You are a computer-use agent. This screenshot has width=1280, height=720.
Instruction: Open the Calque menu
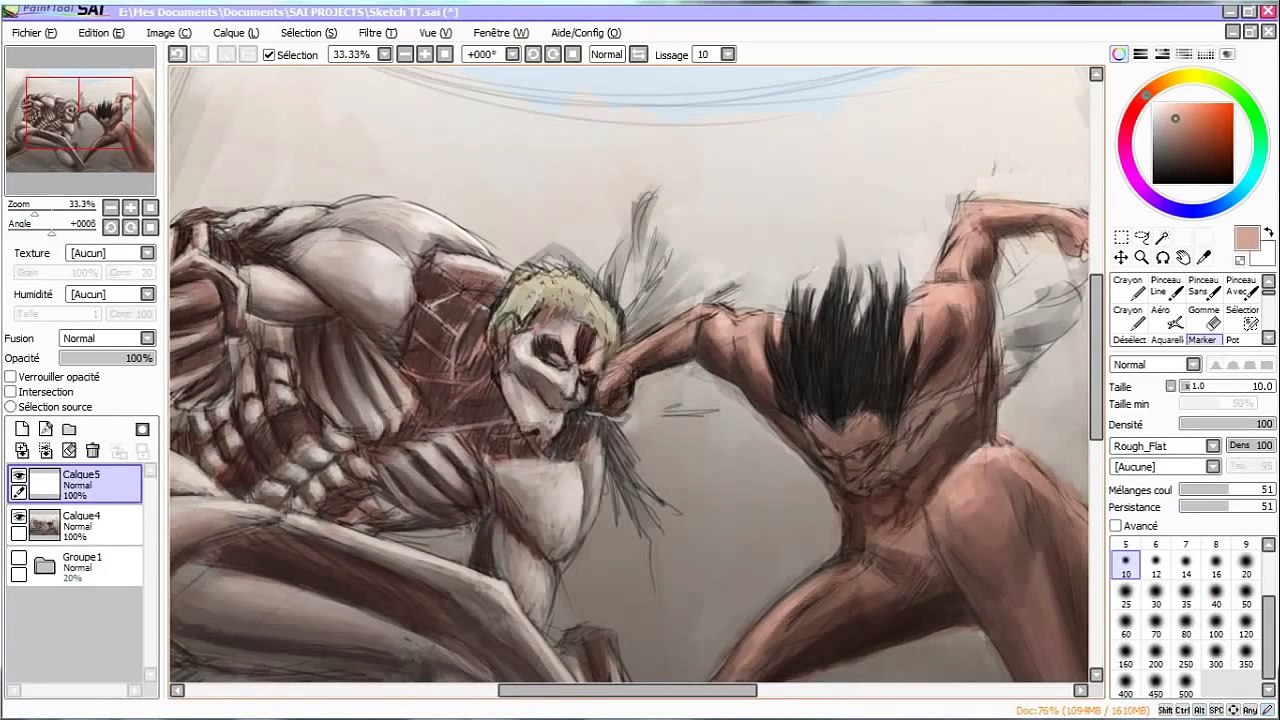click(x=236, y=33)
